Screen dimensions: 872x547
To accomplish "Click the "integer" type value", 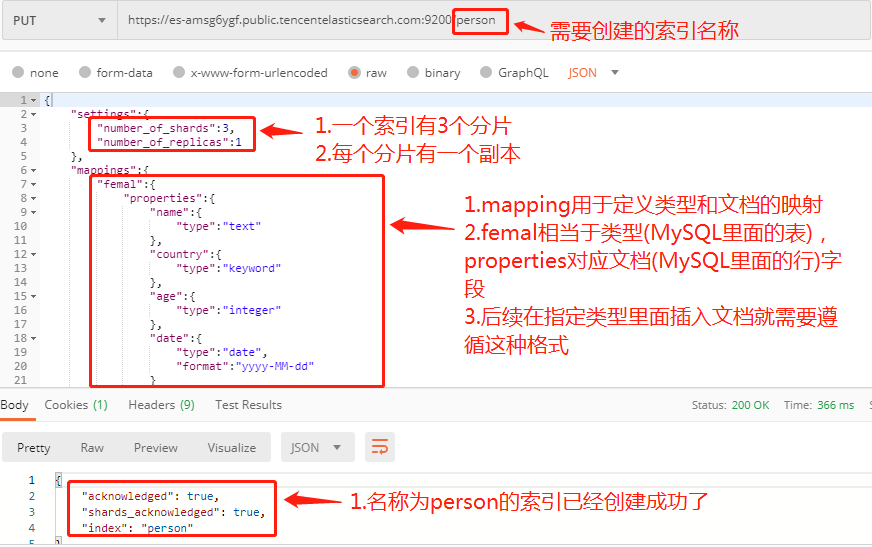I will pyautogui.click(x=252, y=310).
